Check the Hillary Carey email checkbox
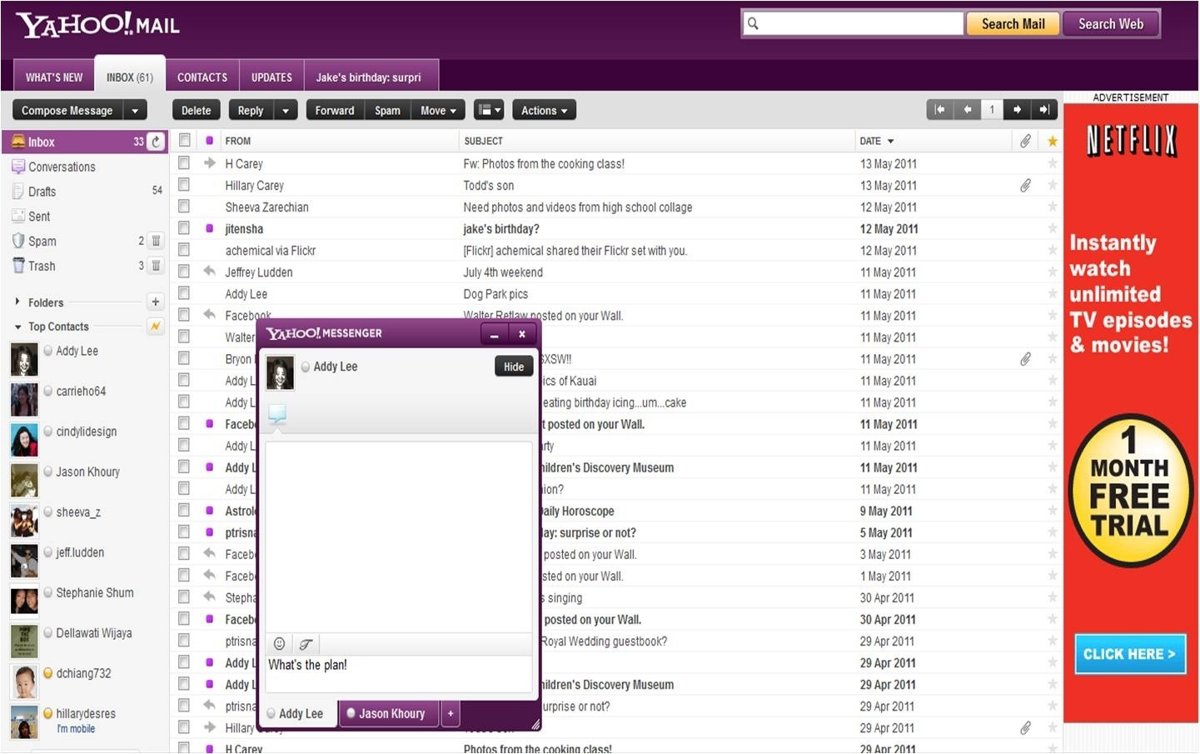 pos(184,185)
